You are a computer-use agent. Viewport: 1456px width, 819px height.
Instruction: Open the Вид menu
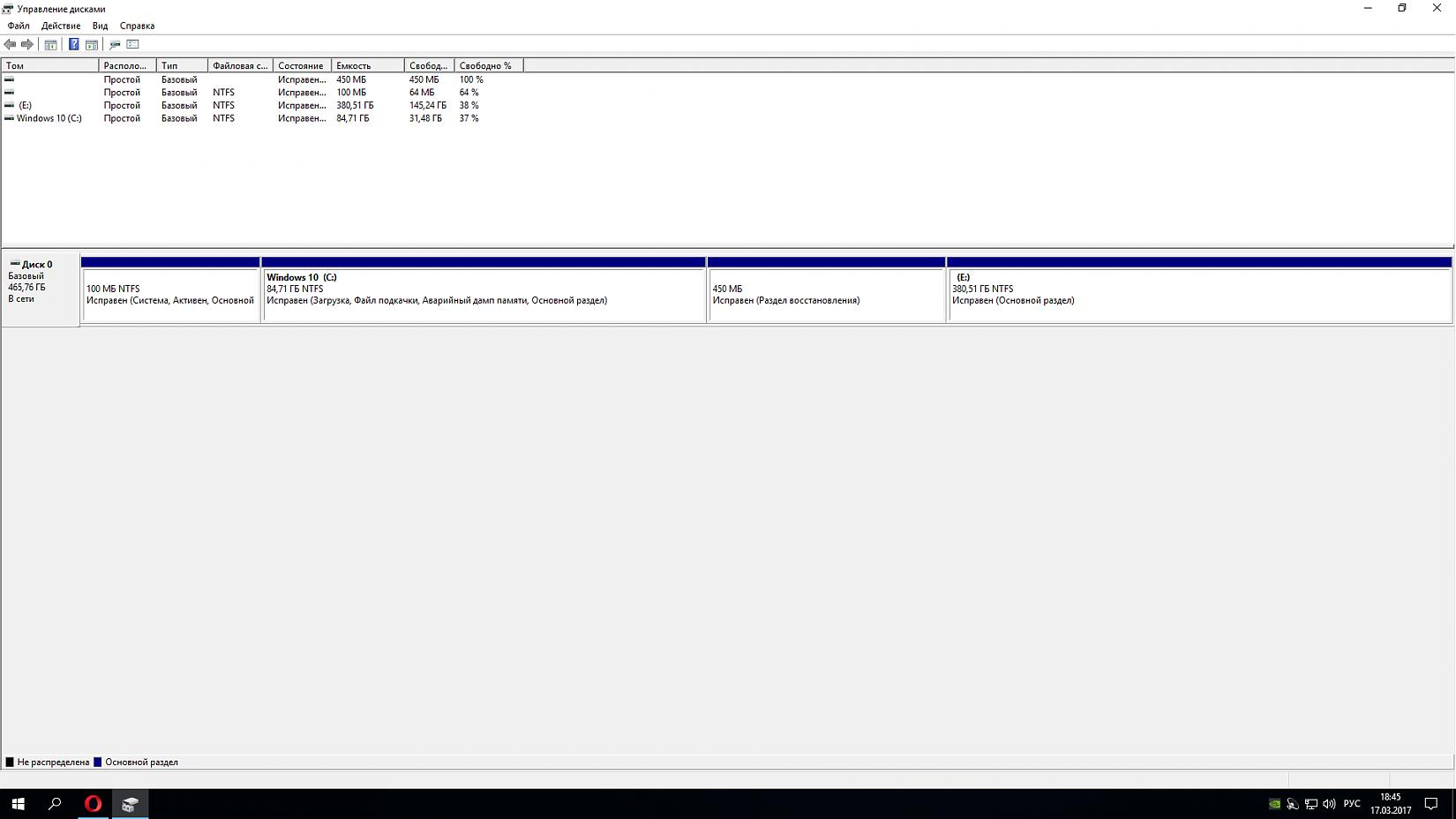tap(101, 26)
